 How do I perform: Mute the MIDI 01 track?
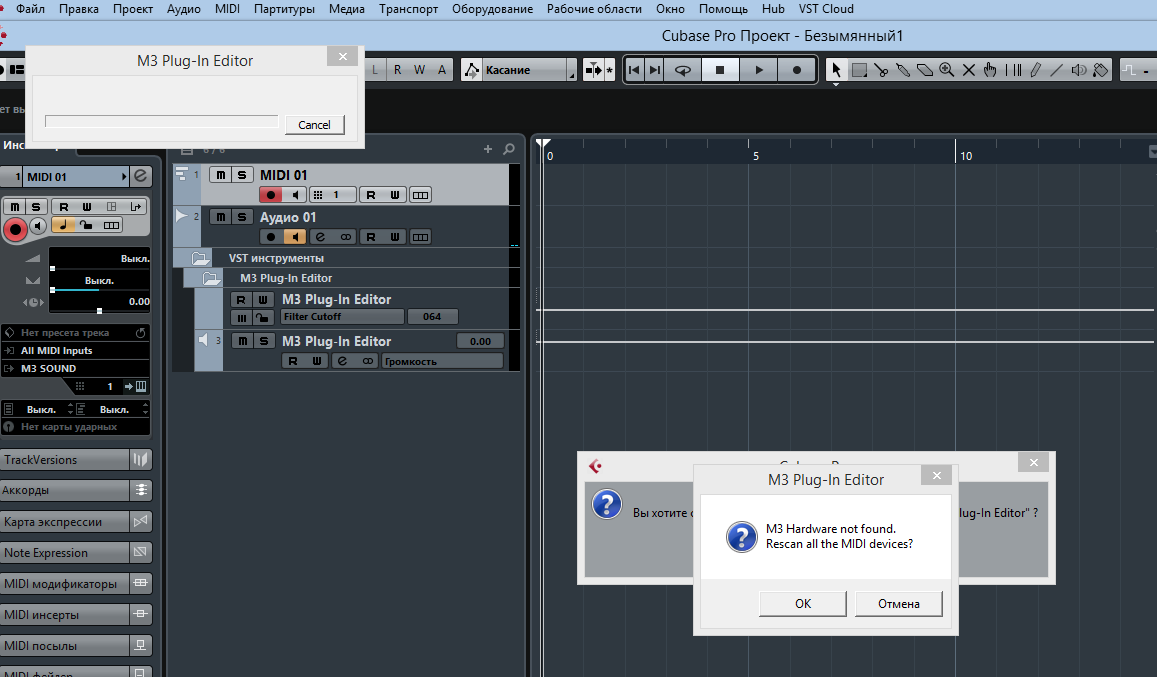(x=221, y=175)
